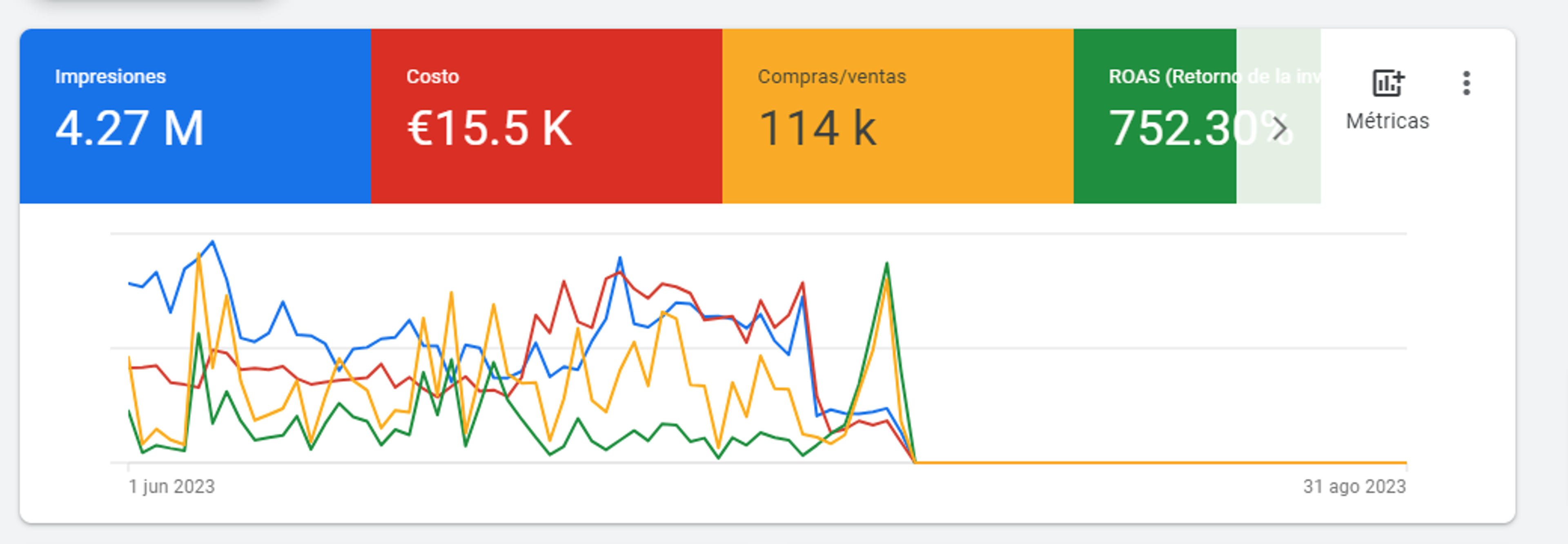Select the green ROAS metric card

pyautogui.click(x=1155, y=115)
